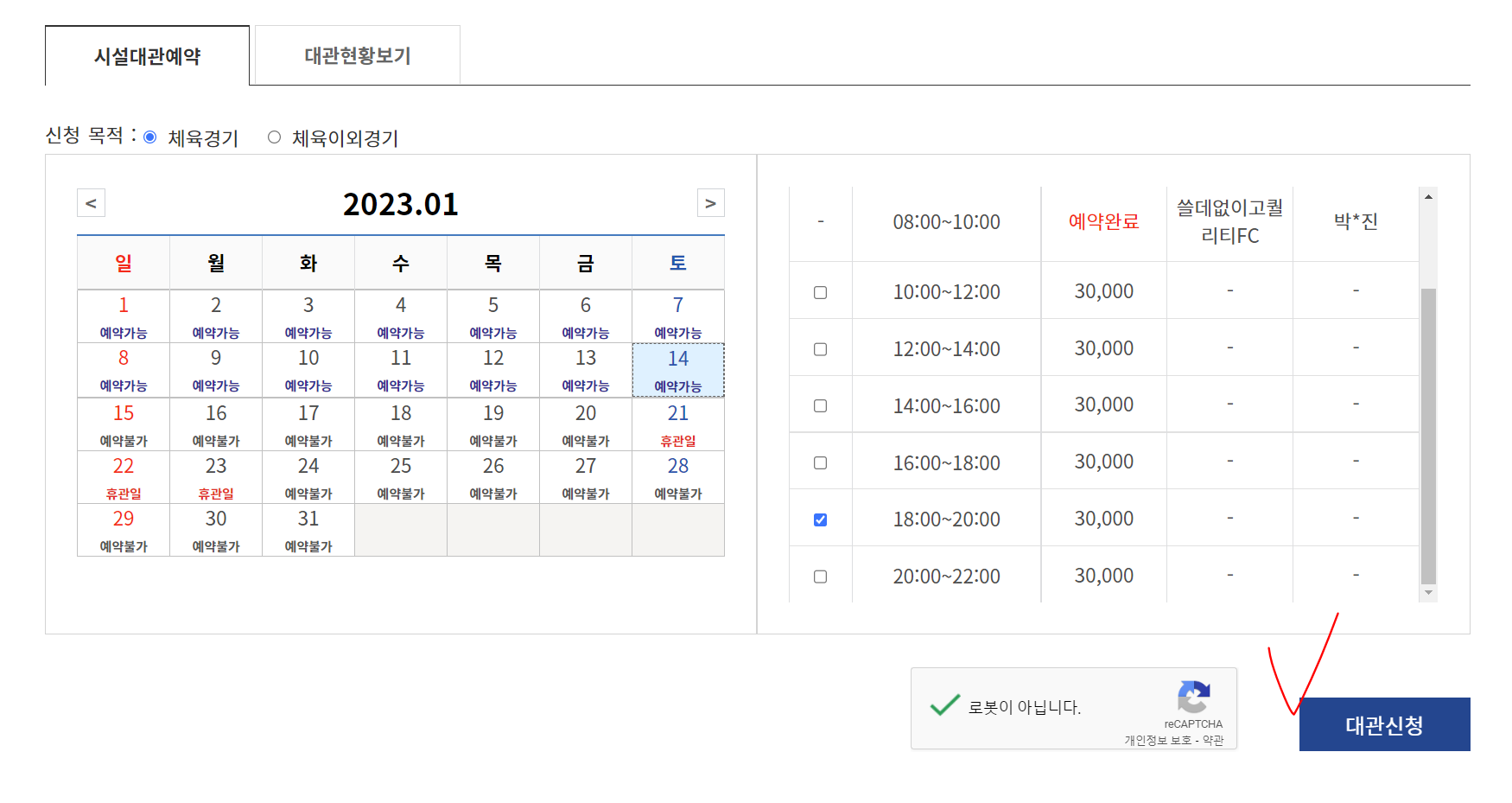This screenshot has width=1512, height=803.
Task: Open the 시설대관예약 tab
Action: pos(147,56)
